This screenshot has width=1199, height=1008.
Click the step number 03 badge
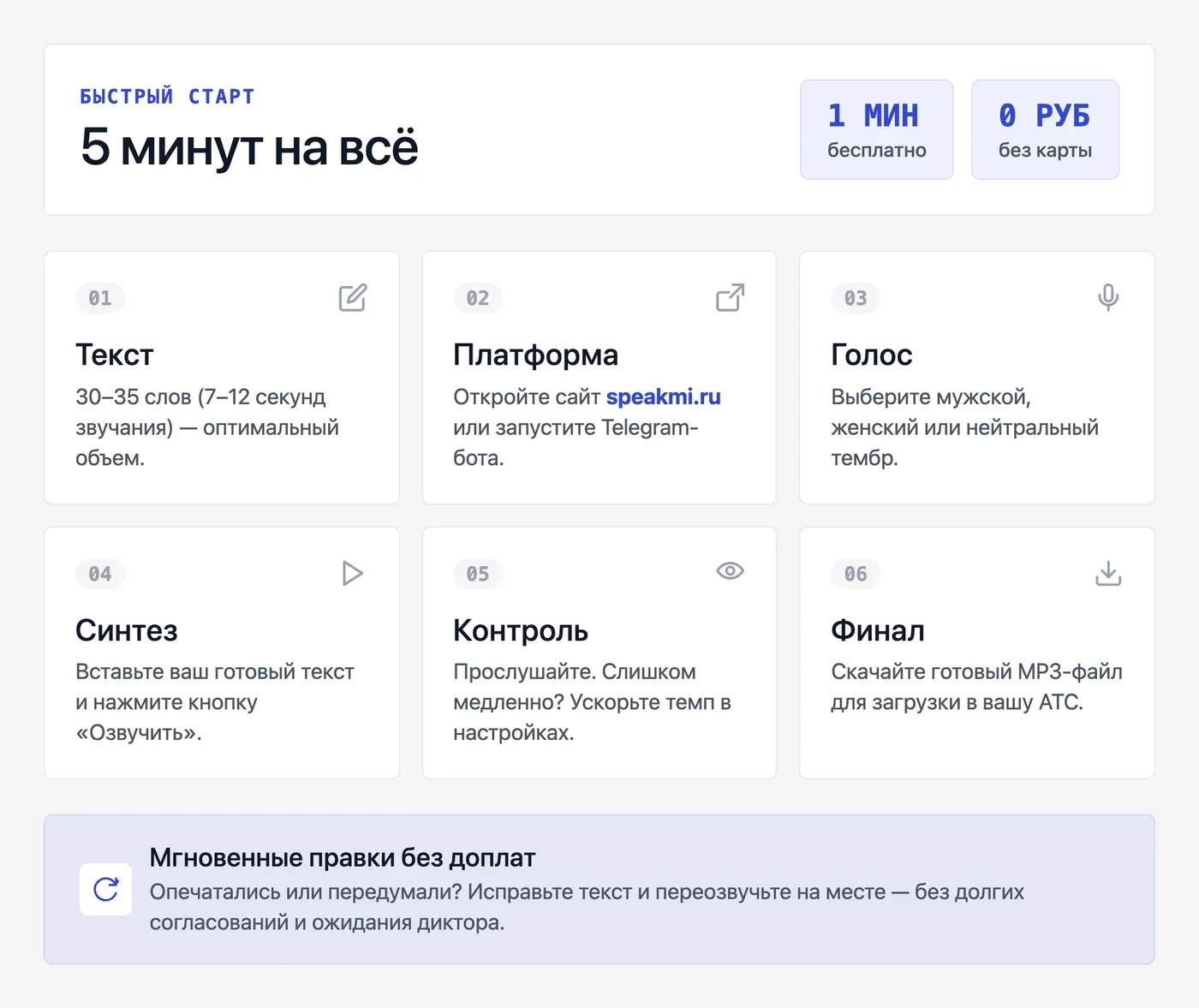point(856,298)
